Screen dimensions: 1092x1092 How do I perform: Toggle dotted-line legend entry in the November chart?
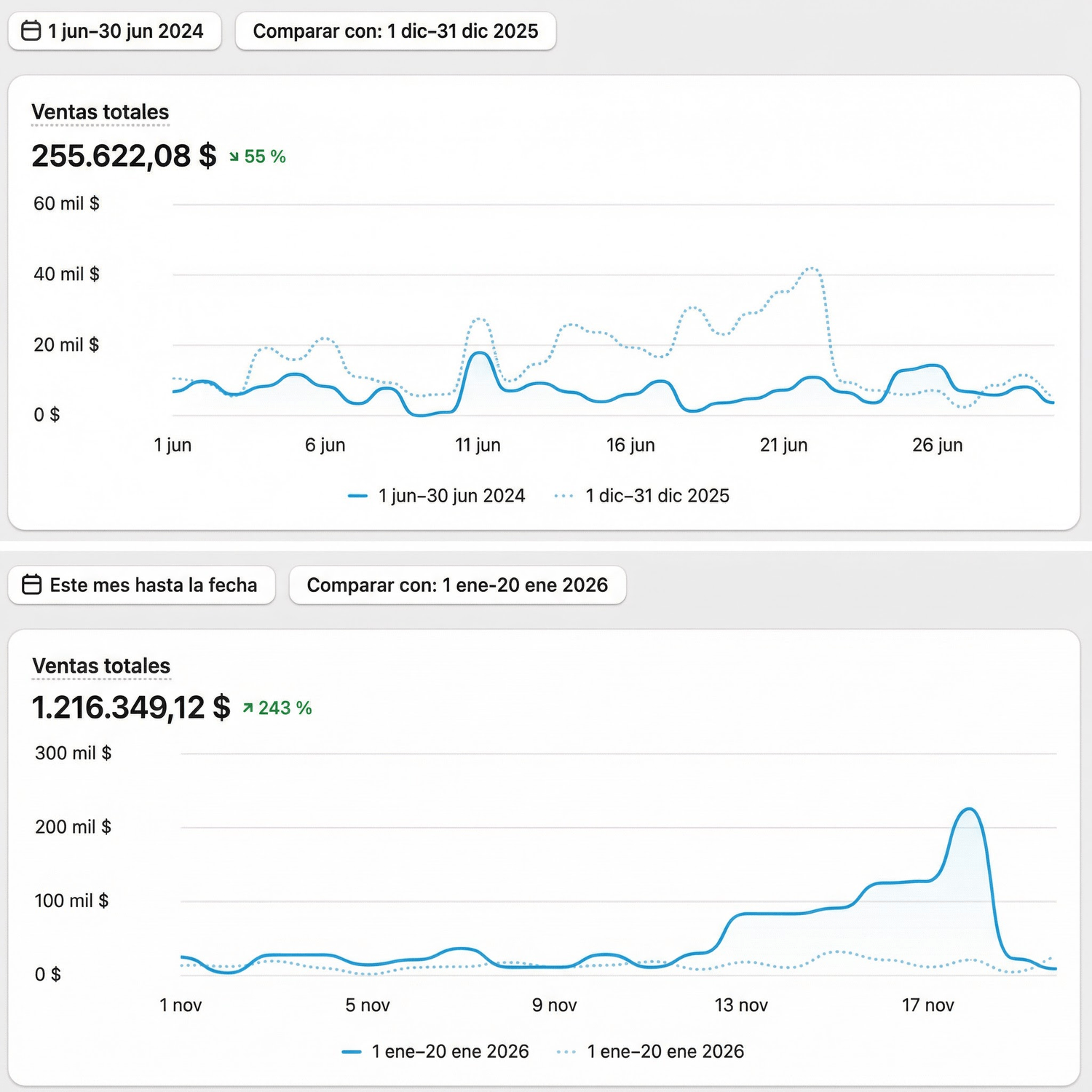tap(651, 1051)
